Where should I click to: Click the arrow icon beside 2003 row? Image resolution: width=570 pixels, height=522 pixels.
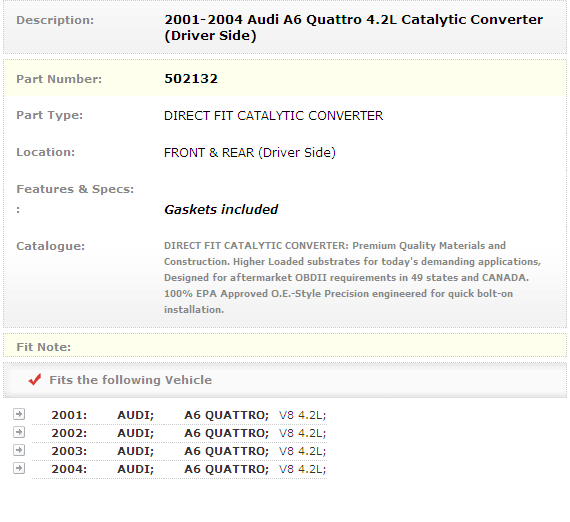19,450
